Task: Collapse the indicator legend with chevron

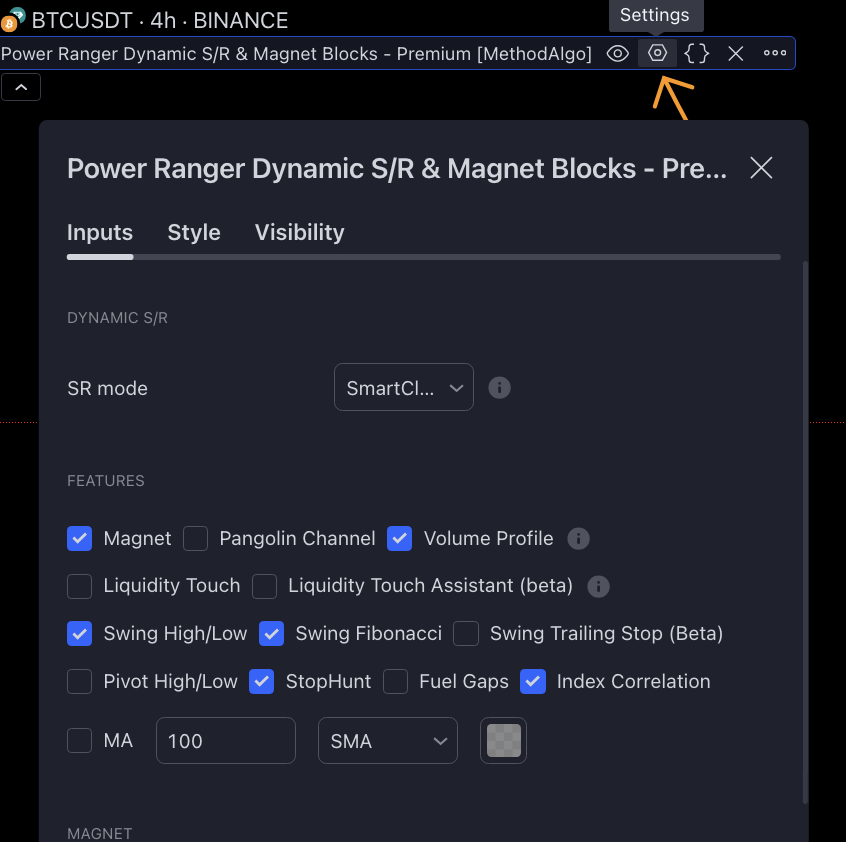Action: 21,87
